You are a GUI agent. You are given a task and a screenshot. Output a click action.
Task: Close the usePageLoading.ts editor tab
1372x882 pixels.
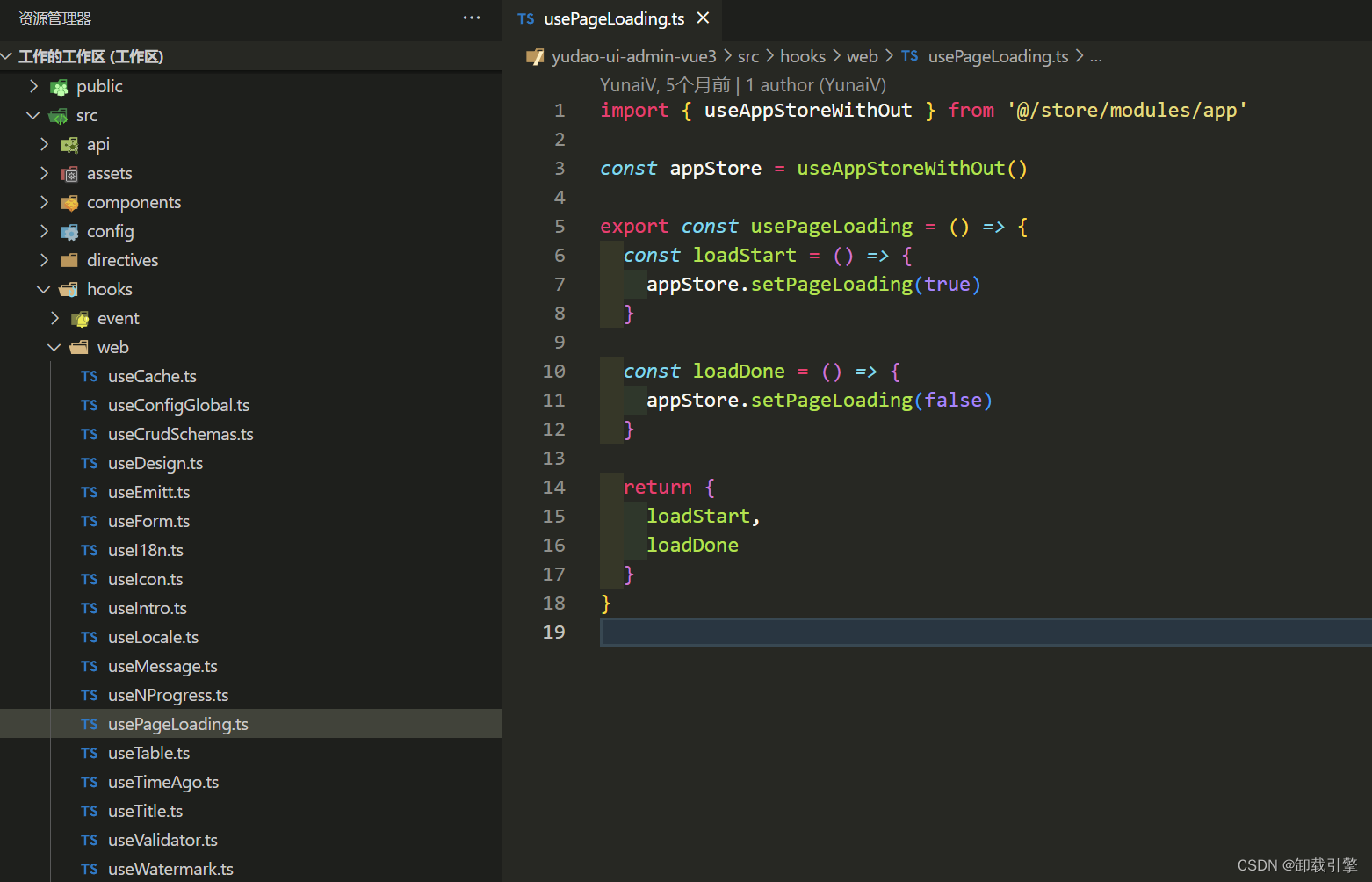[x=703, y=18]
